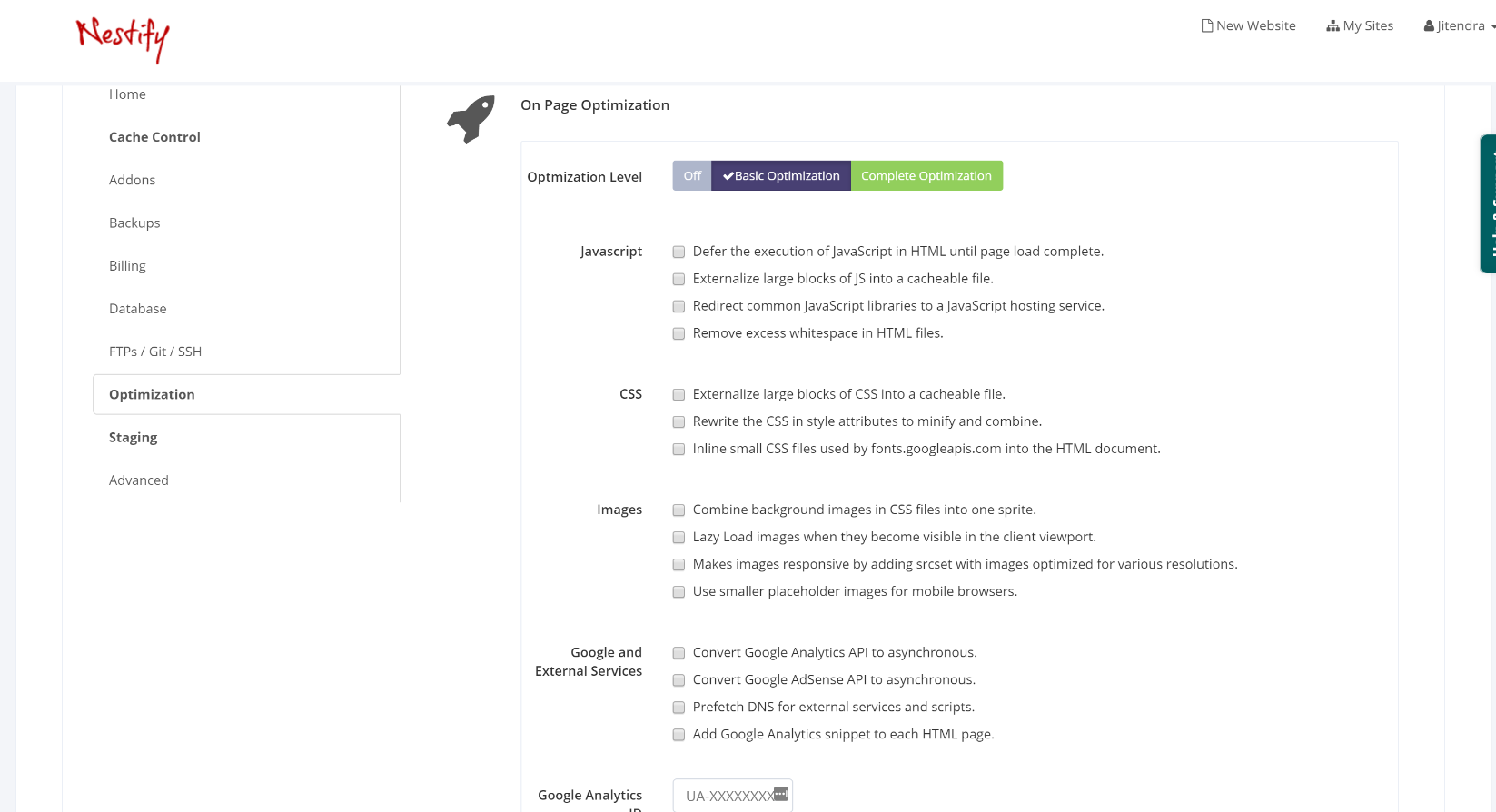Enable combining background images into one sprite
The image size is (1496, 812).
679,510
